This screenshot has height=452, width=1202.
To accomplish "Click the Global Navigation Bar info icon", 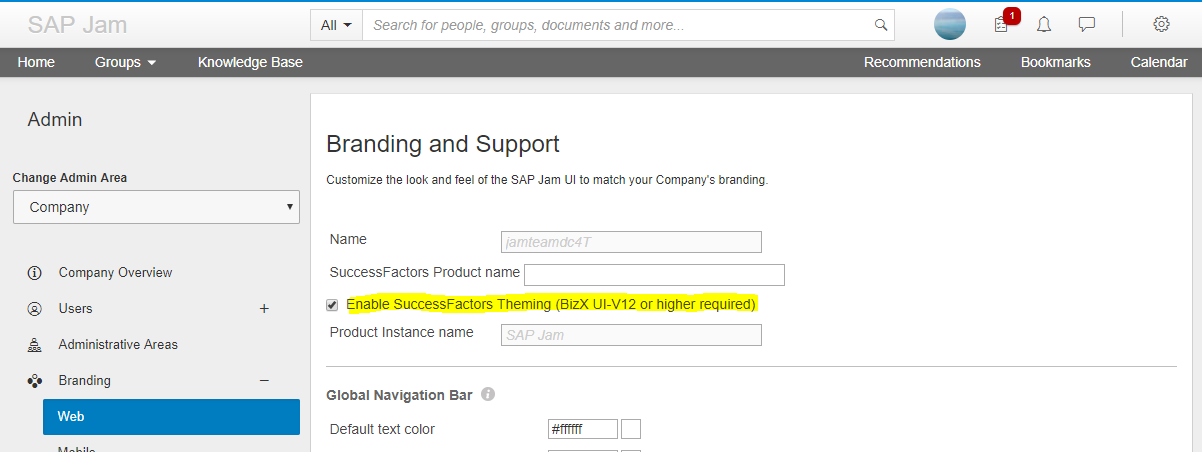I will (x=488, y=395).
